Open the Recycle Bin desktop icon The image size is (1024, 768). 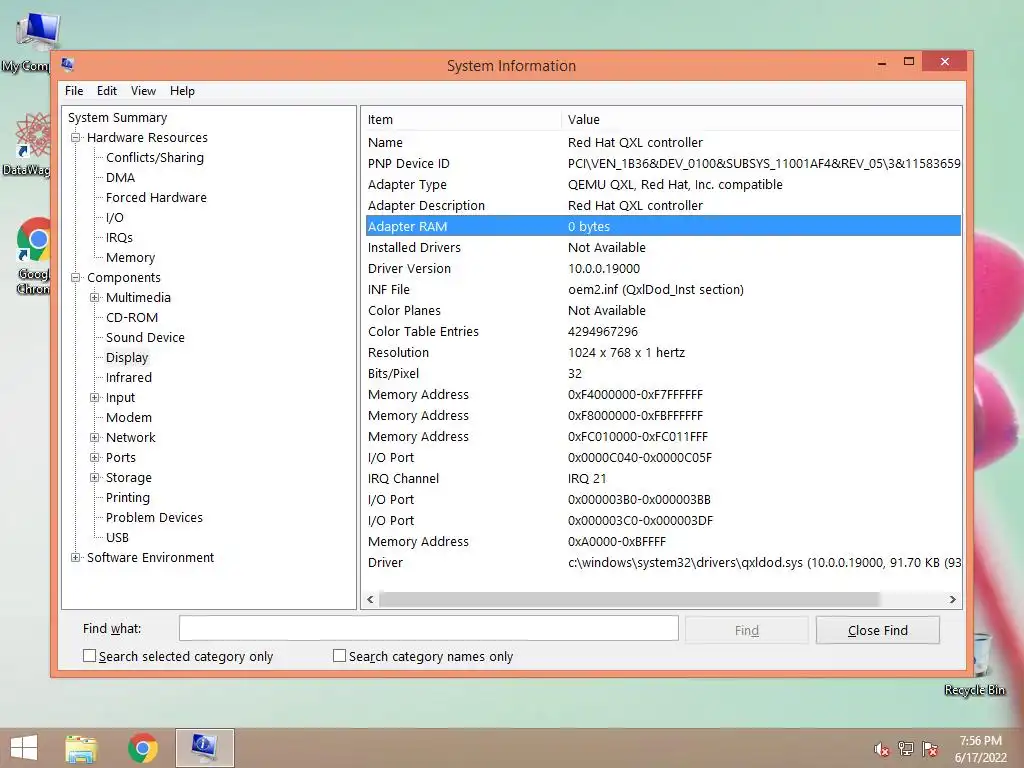coord(975,665)
